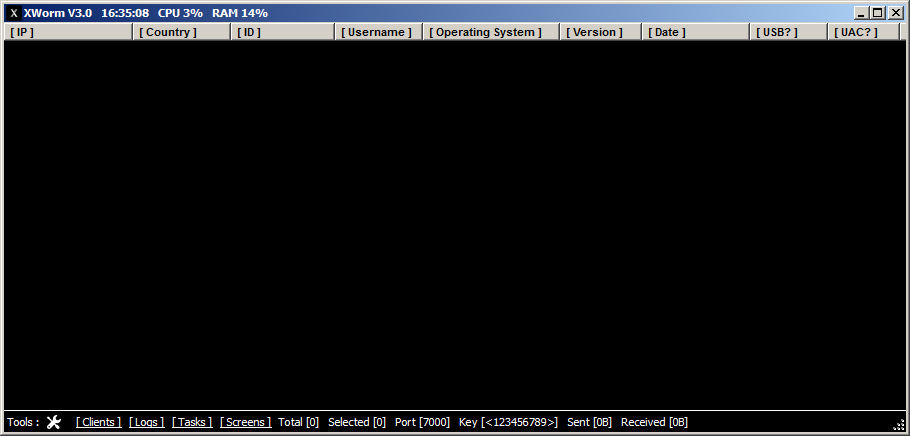This screenshot has width=910, height=436.
Task: Select the Username column header
Action: pyautogui.click(x=378, y=32)
